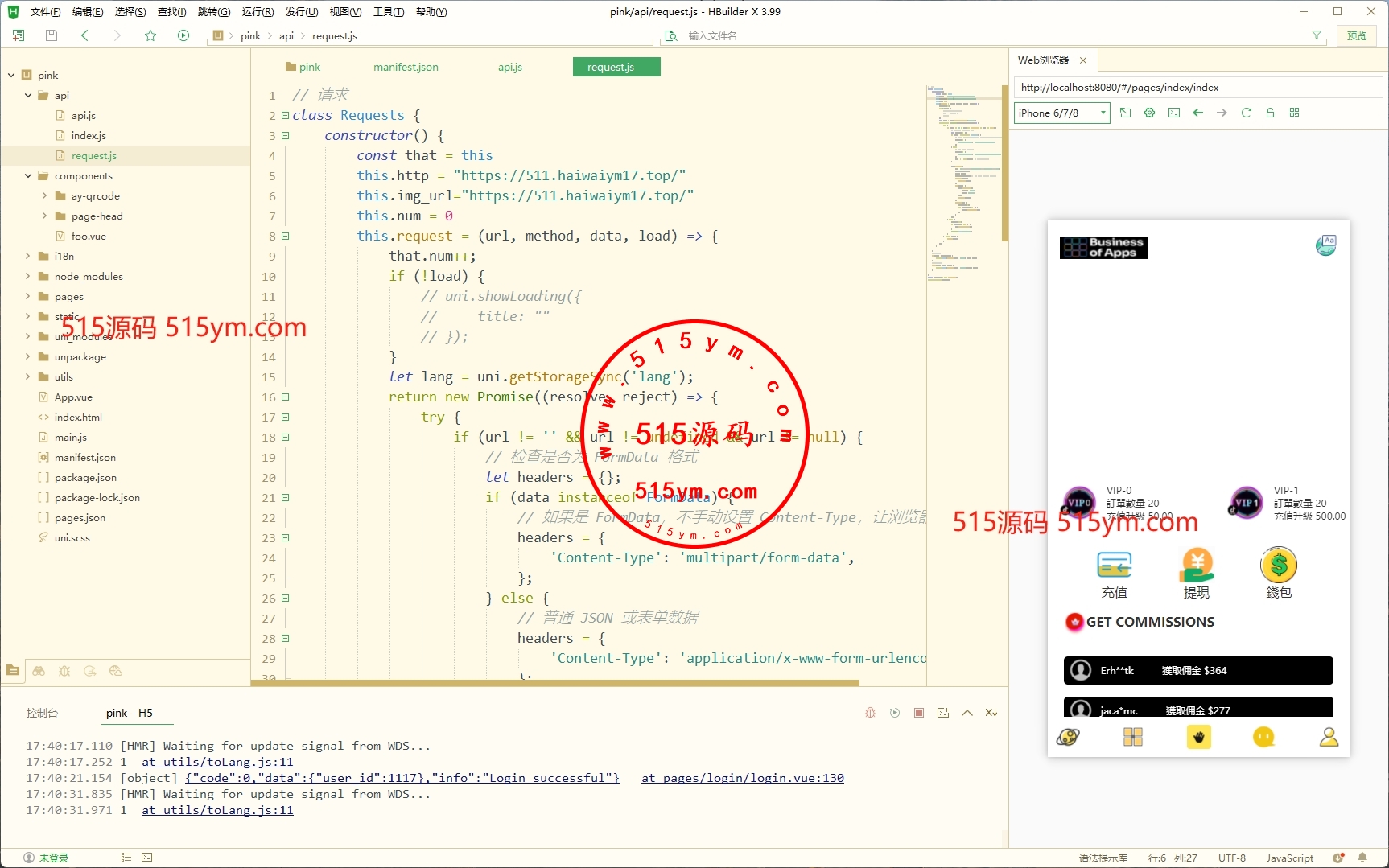1389x868 pixels.
Task: Toggle code folding at line 8
Action: (285, 237)
